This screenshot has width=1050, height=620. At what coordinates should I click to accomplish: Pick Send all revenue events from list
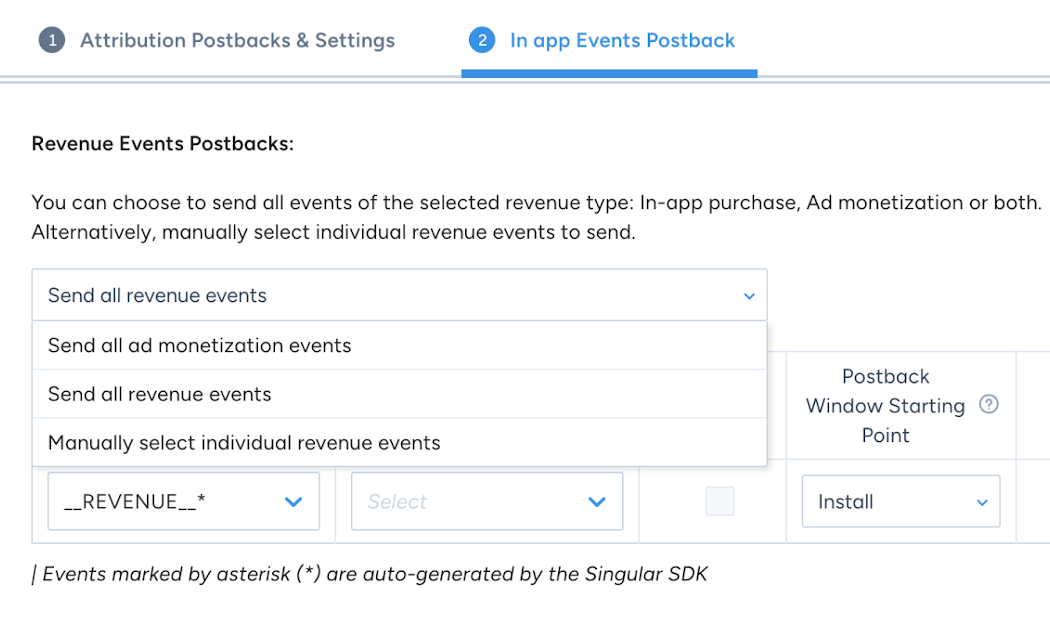[160, 394]
